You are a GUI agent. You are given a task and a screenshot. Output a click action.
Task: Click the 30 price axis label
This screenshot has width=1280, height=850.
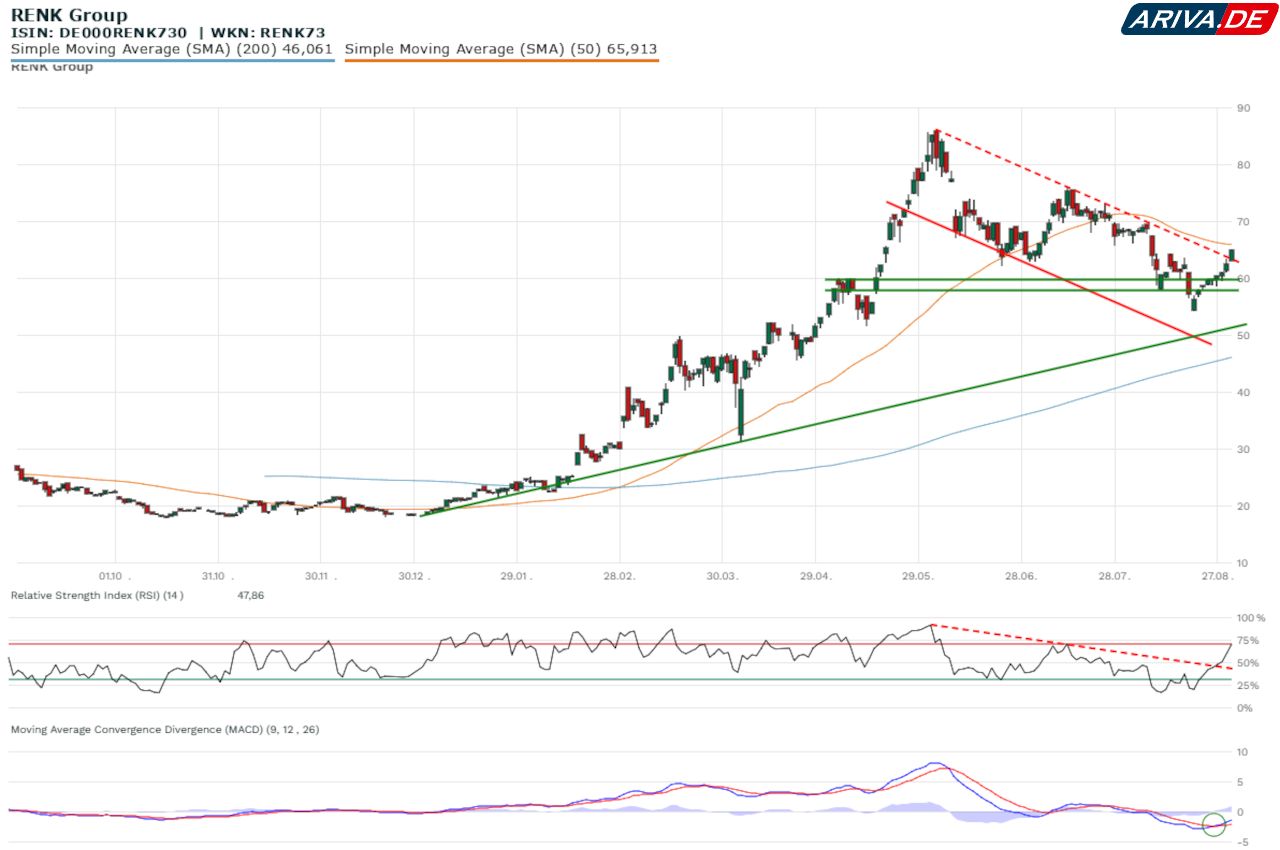[x=1243, y=450]
